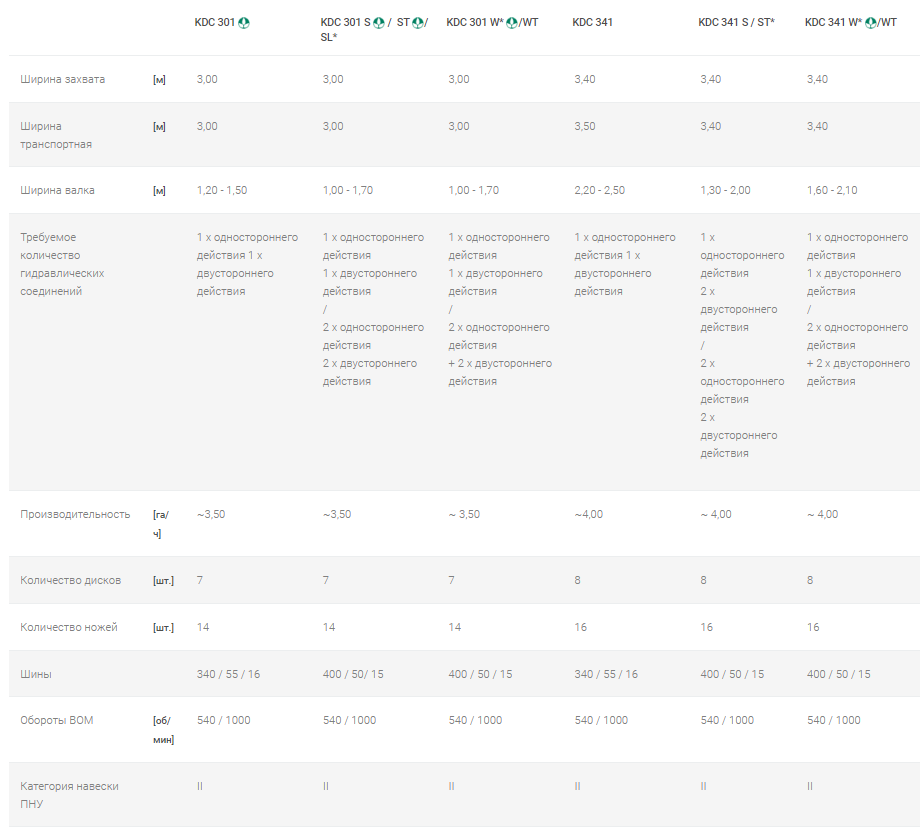Select the Количество дисков row label
Image resolution: width=920 pixels, height=832 pixels.
70,580
